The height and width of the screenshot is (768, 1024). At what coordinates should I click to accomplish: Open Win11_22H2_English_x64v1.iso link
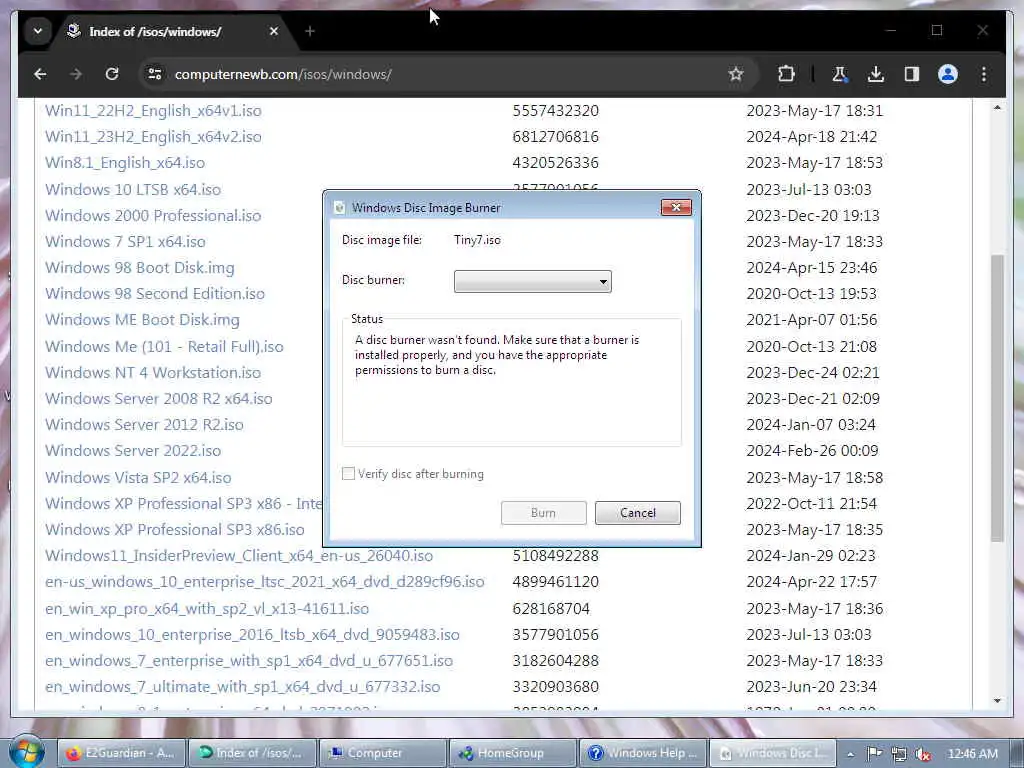tap(153, 110)
